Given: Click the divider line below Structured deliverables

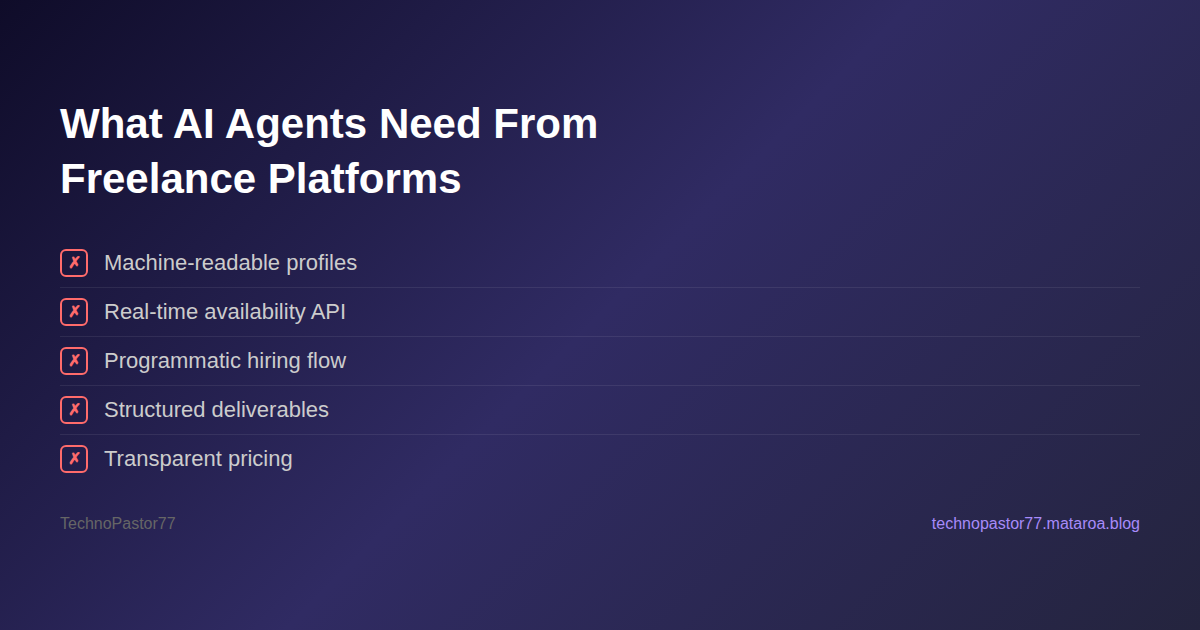Looking at the screenshot, I should point(600,434).
